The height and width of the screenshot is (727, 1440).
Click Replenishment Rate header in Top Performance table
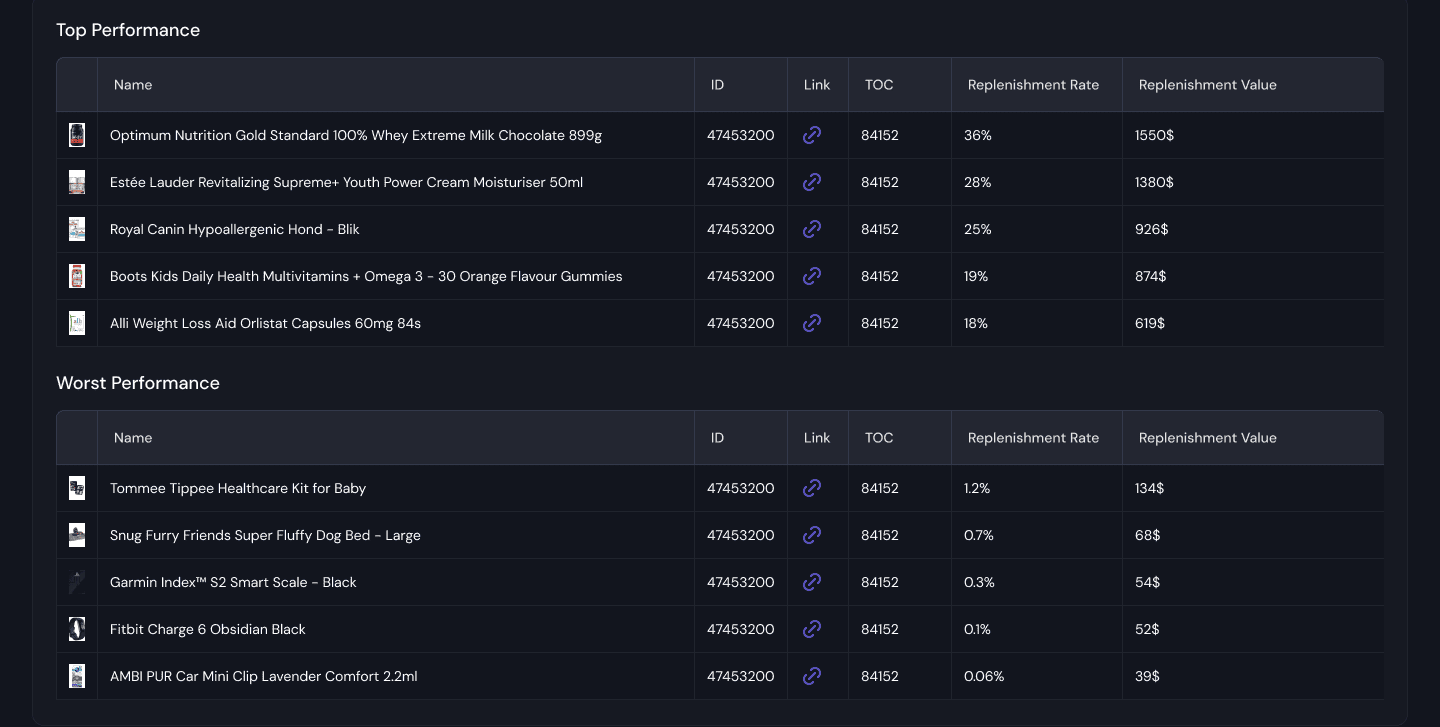tap(1033, 85)
